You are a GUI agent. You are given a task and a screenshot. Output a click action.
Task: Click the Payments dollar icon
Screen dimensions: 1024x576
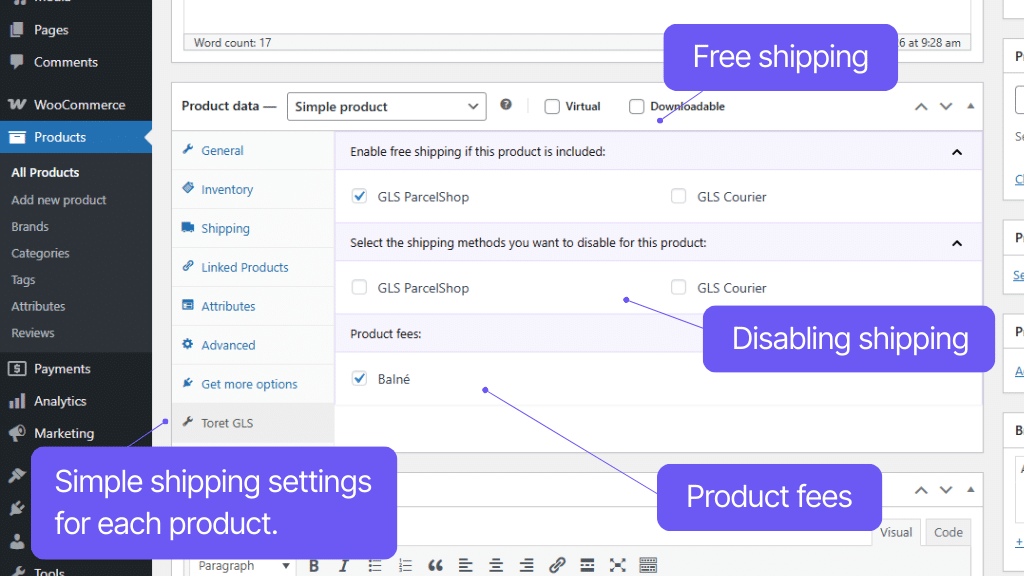click(x=18, y=369)
